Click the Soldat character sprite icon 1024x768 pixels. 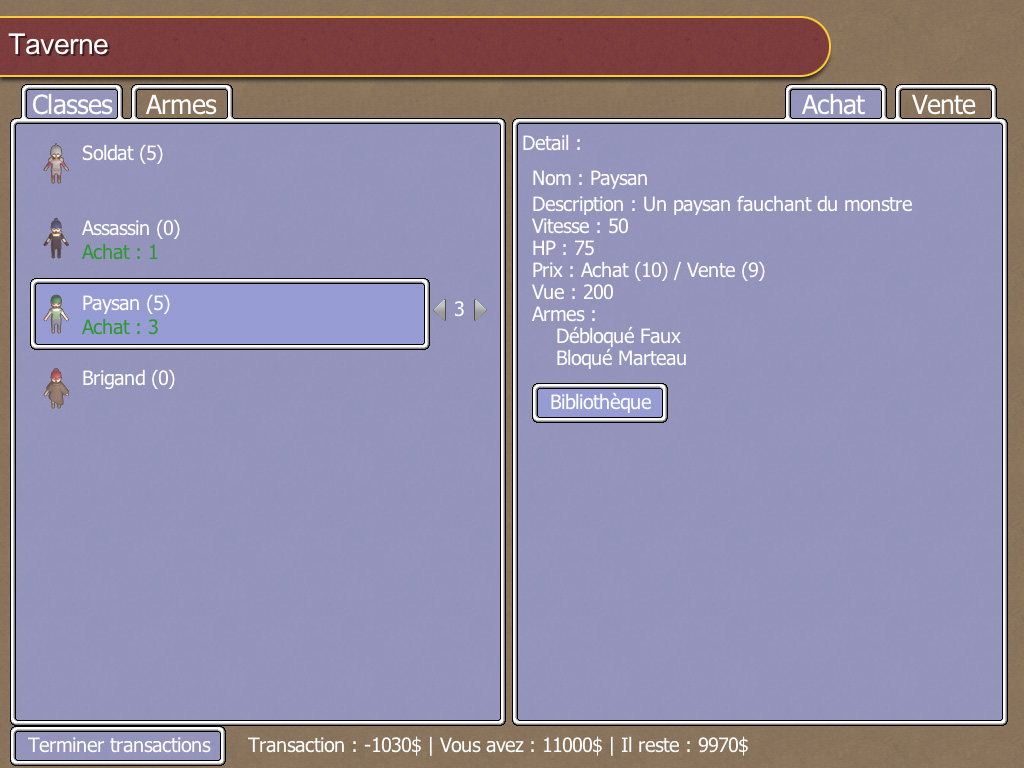pyautogui.click(x=56, y=163)
